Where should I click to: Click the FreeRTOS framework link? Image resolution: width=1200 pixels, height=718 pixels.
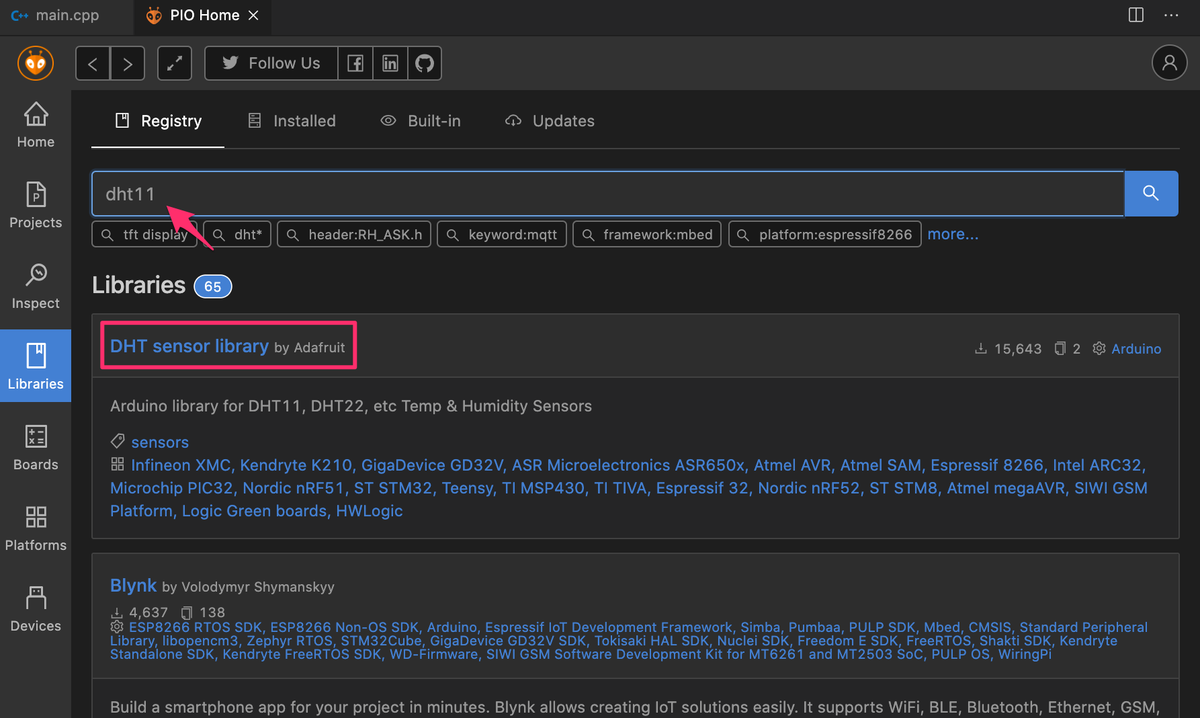(x=936, y=640)
